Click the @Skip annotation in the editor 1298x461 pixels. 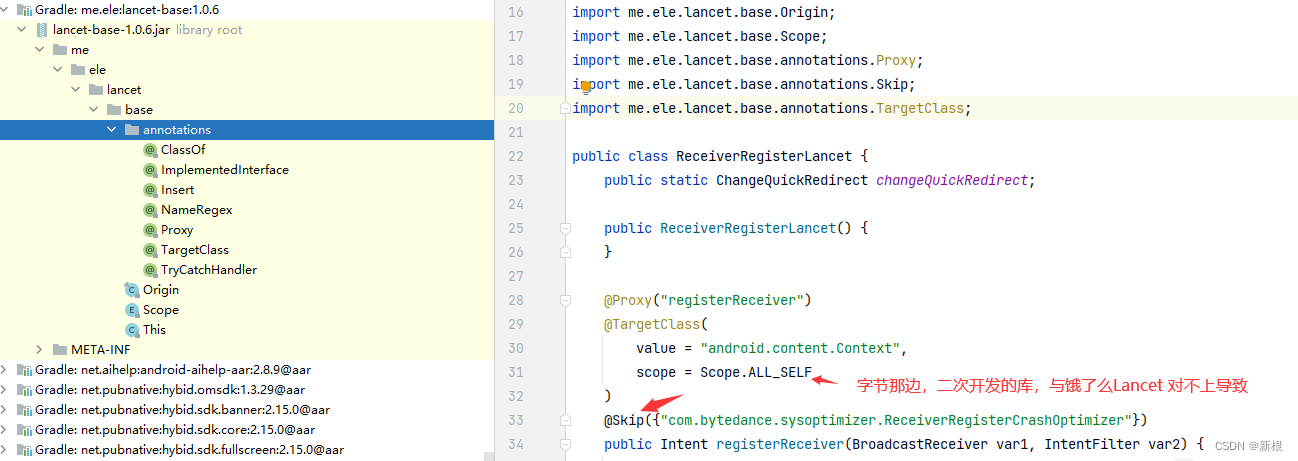(x=624, y=420)
